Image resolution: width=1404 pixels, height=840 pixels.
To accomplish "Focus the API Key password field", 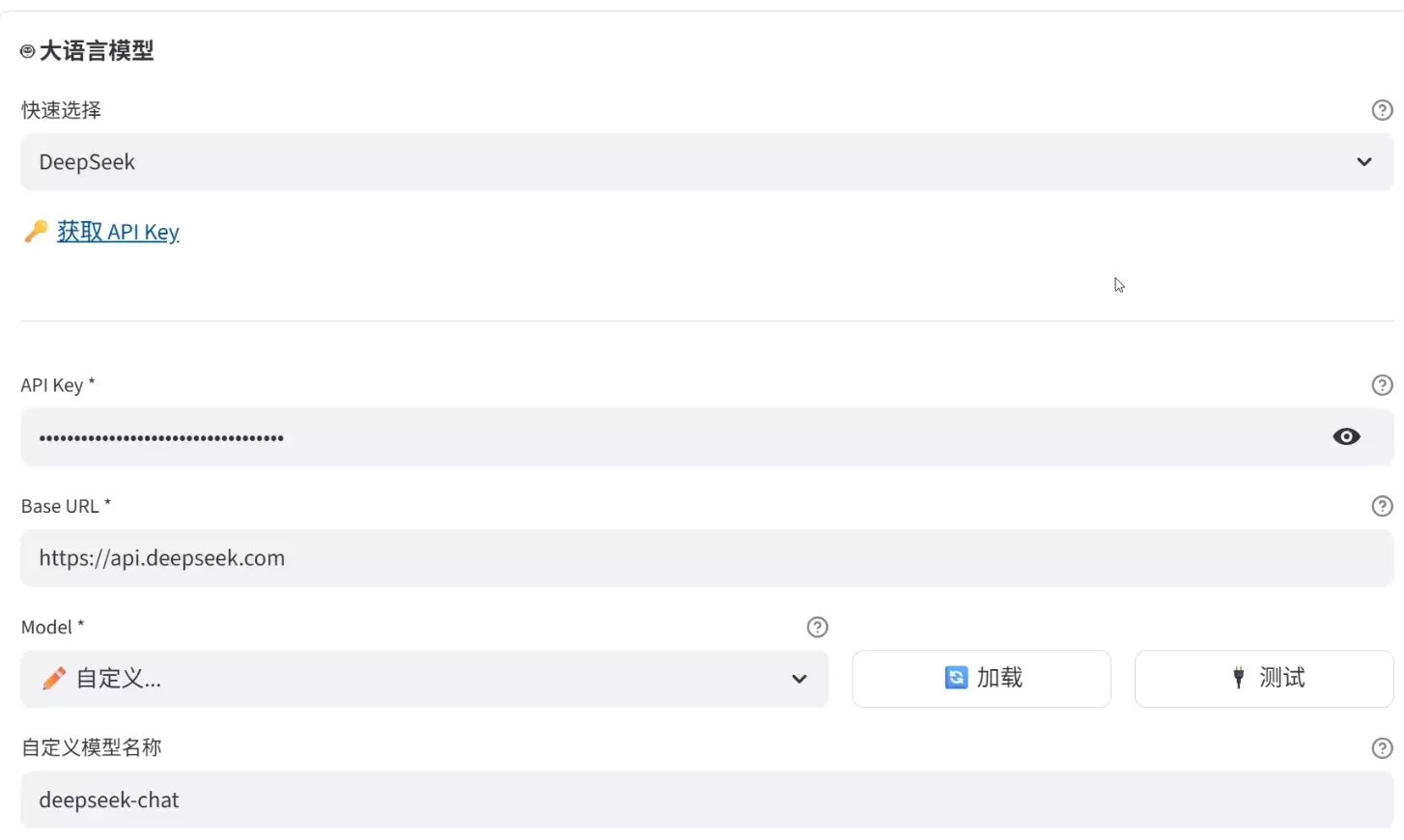I will click(x=707, y=437).
